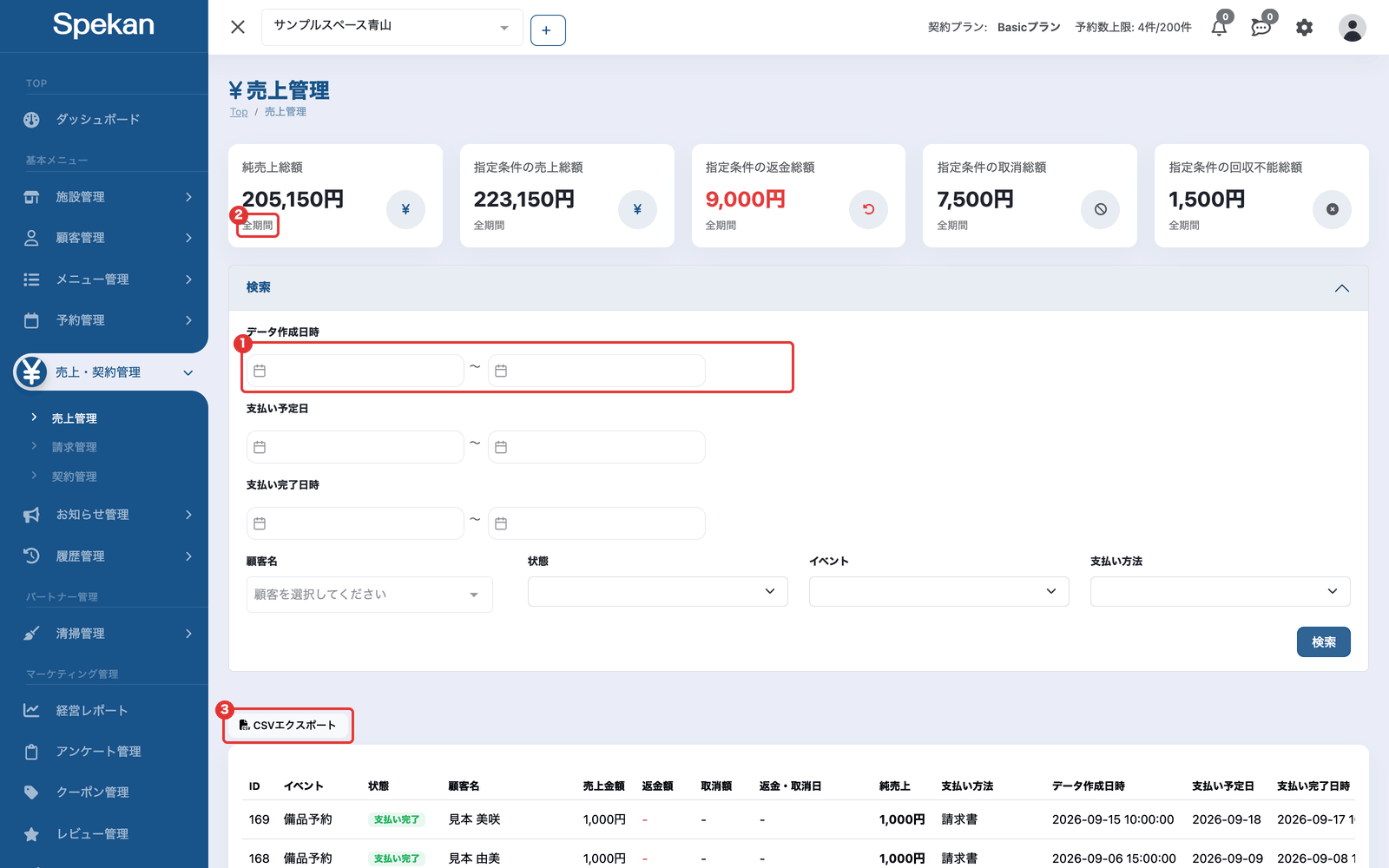Open the notifications bell icon
Screen dimensions: 1389x868
point(1219,27)
